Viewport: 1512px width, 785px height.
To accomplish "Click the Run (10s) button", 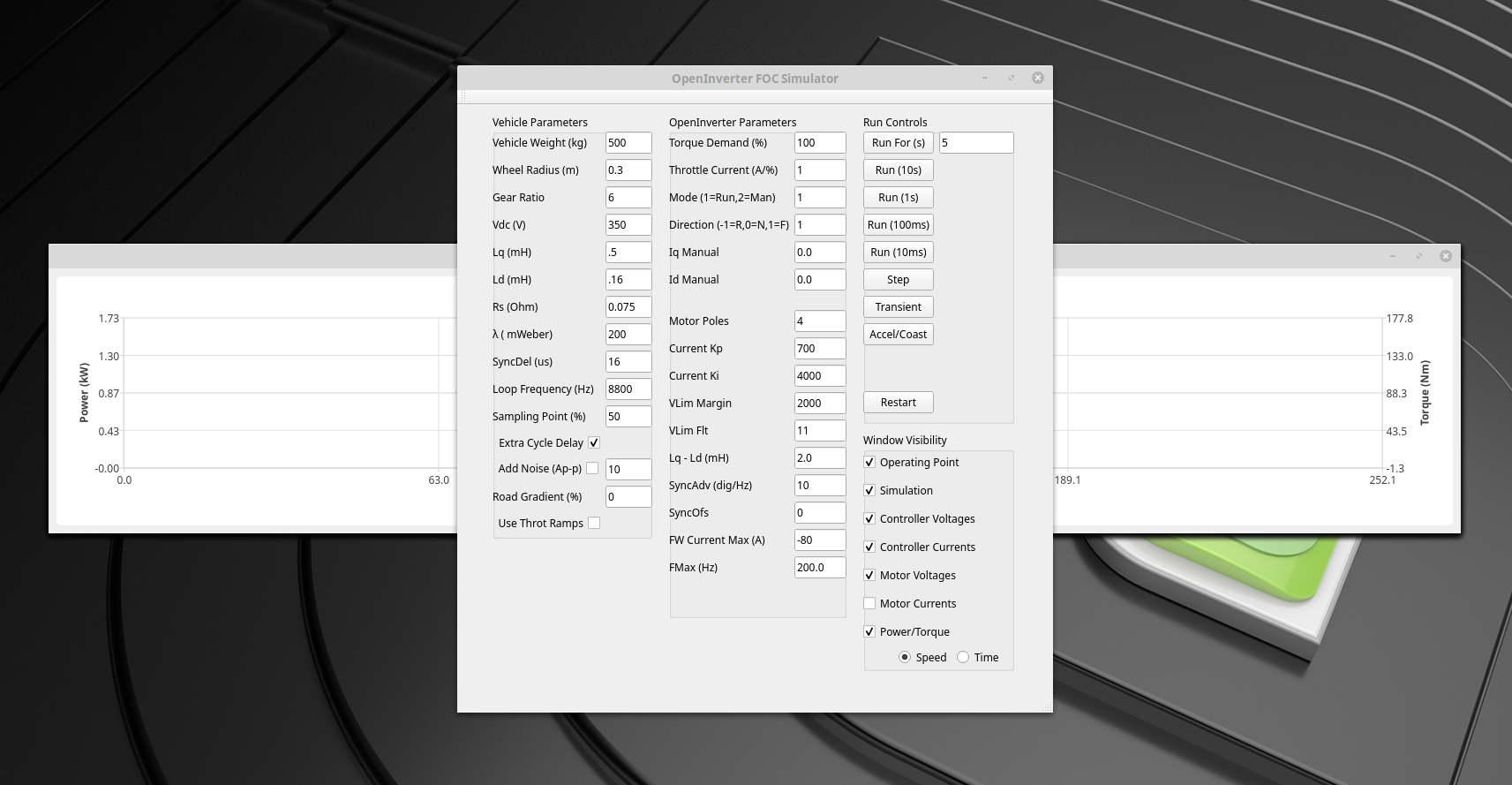I will pyautogui.click(x=898, y=170).
